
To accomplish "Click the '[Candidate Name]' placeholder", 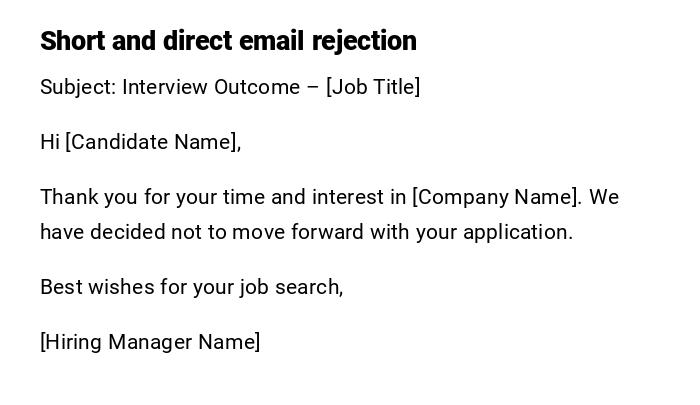I will 151,142.
